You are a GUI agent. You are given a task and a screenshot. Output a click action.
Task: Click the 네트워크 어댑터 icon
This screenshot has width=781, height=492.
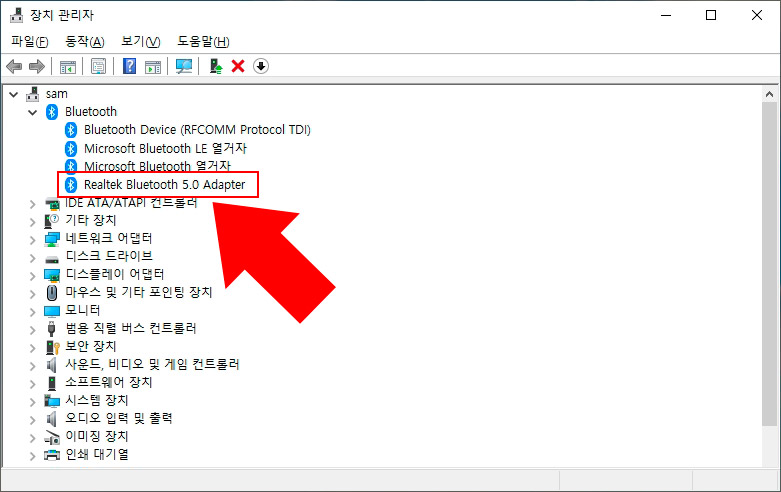pyautogui.click(x=52, y=239)
